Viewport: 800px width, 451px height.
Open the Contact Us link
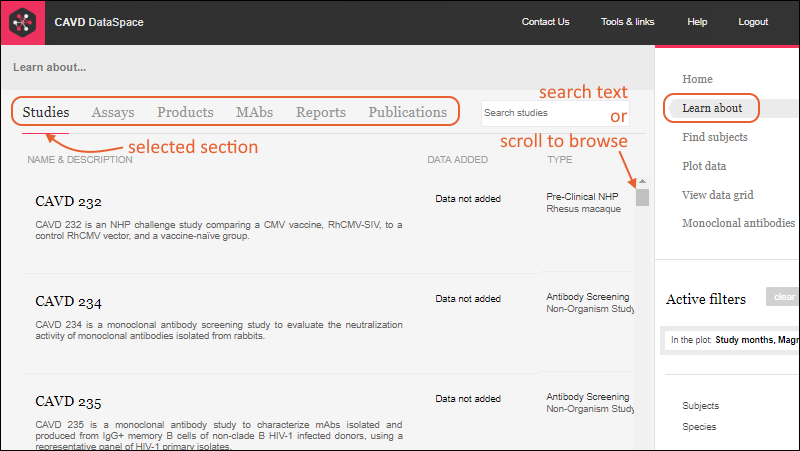[x=545, y=22]
